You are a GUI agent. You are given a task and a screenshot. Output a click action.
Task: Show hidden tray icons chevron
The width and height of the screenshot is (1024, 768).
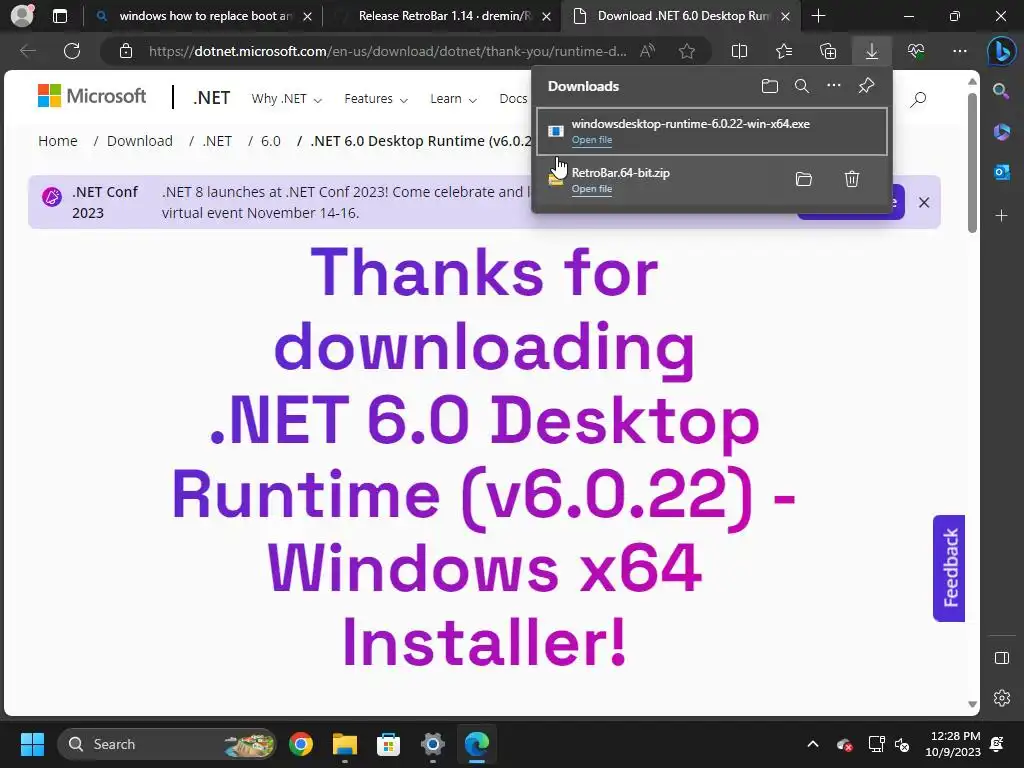(x=812, y=744)
